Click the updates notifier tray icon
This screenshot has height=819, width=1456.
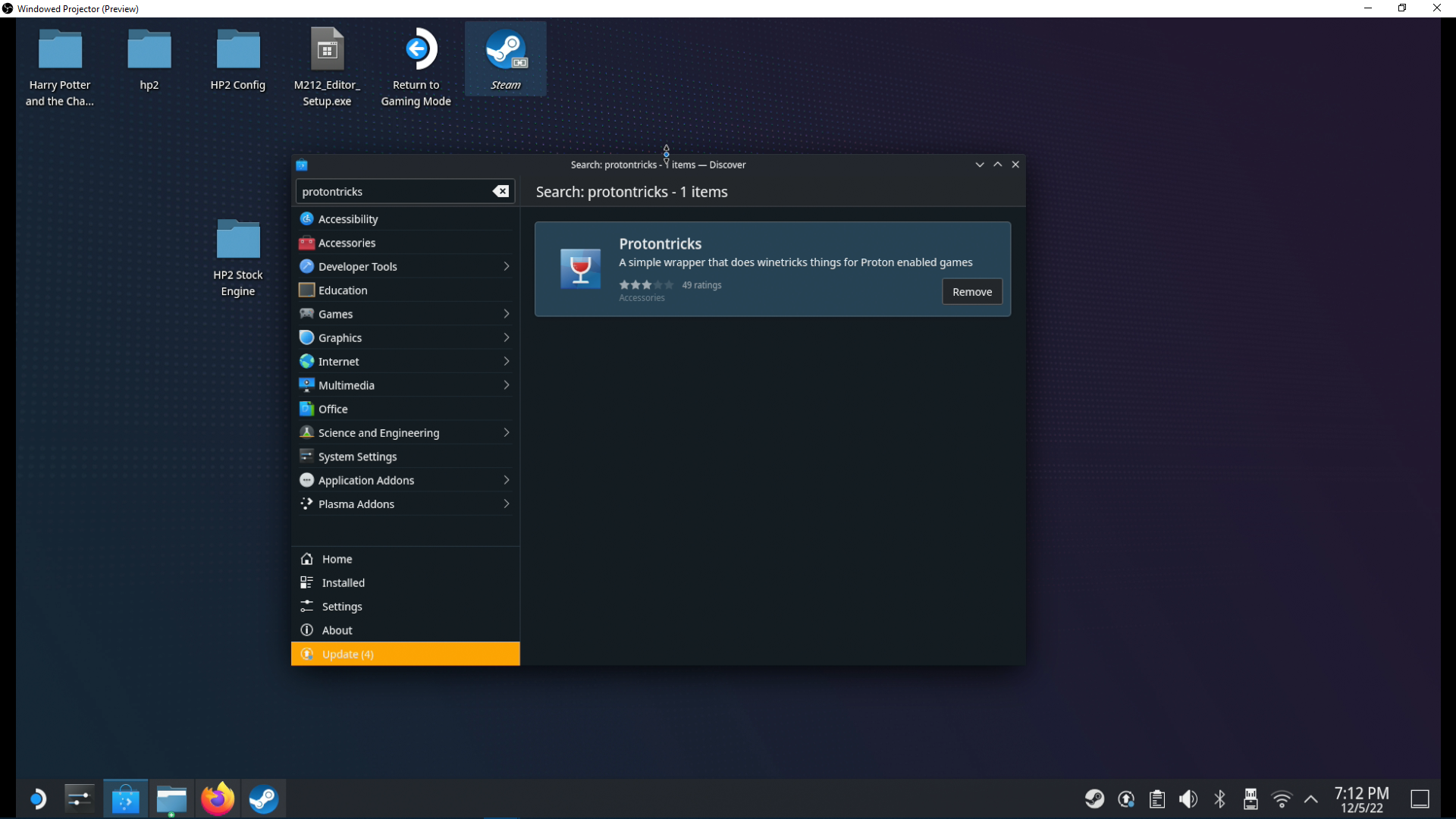(x=1126, y=799)
